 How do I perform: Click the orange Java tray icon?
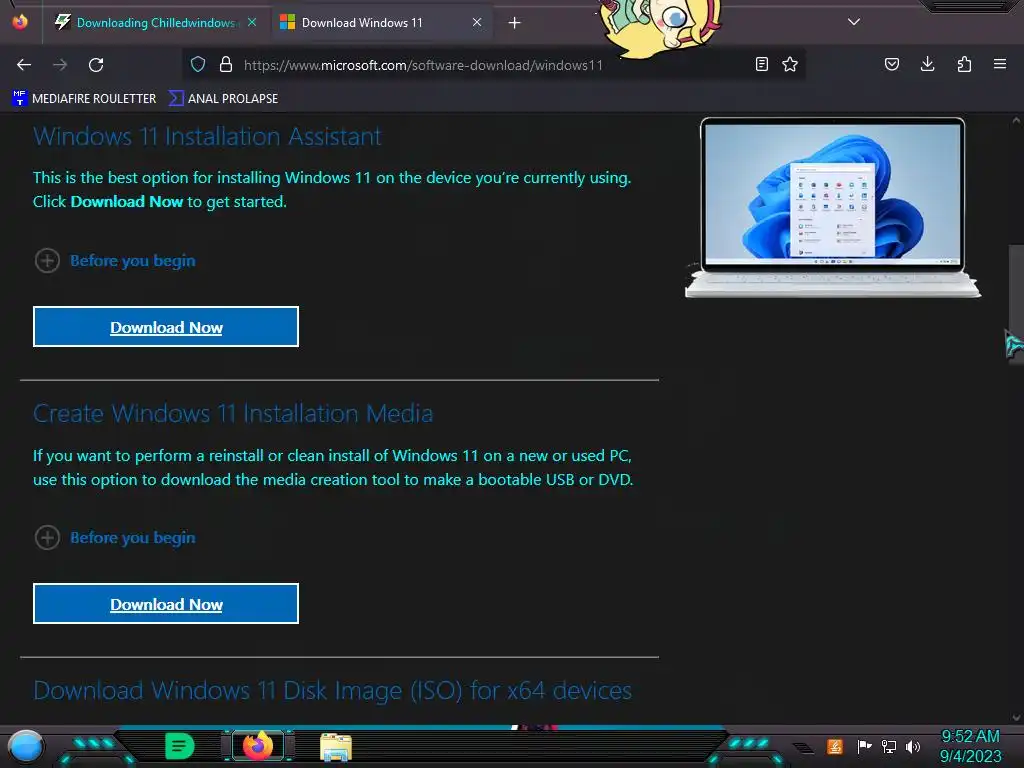[x=835, y=746]
